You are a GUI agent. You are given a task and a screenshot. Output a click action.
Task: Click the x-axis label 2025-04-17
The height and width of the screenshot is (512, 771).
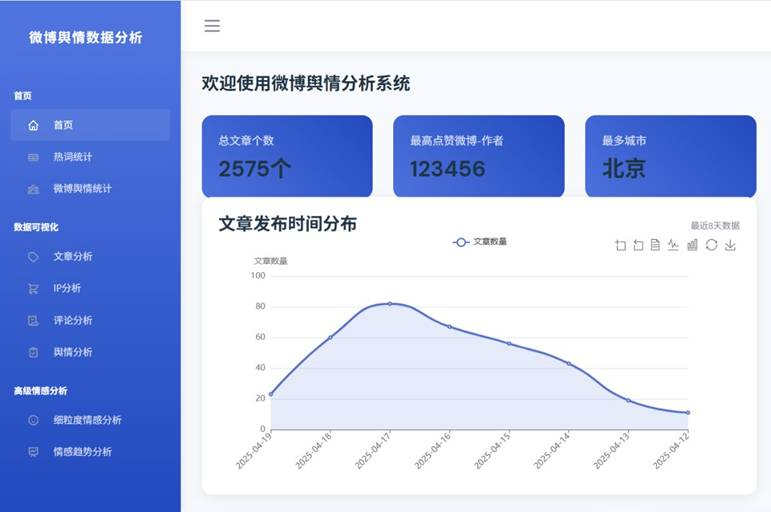pyautogui.click(x=373, y=450)
